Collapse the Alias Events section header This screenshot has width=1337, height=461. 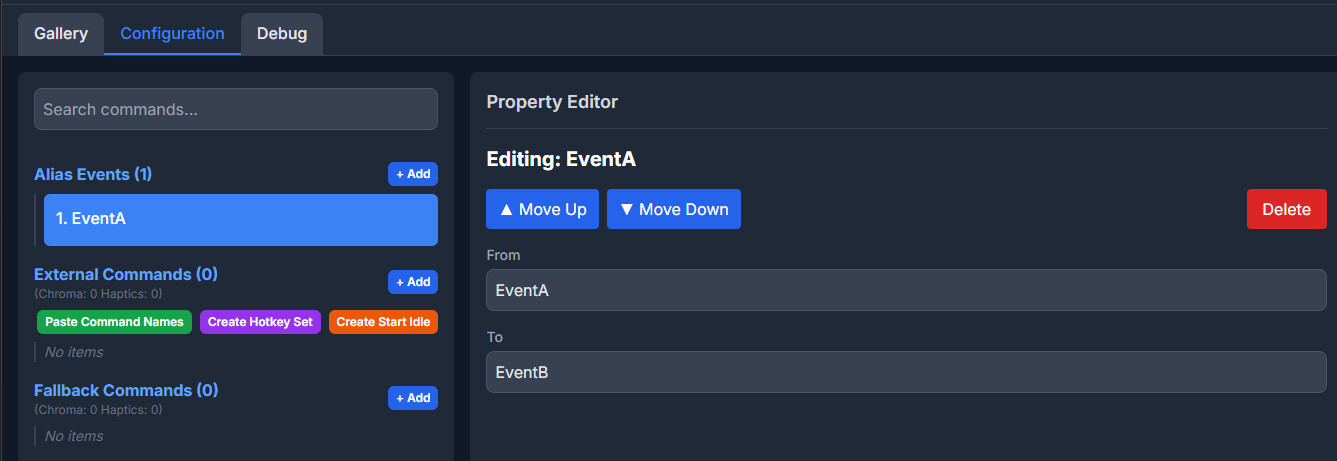[93, 174]
